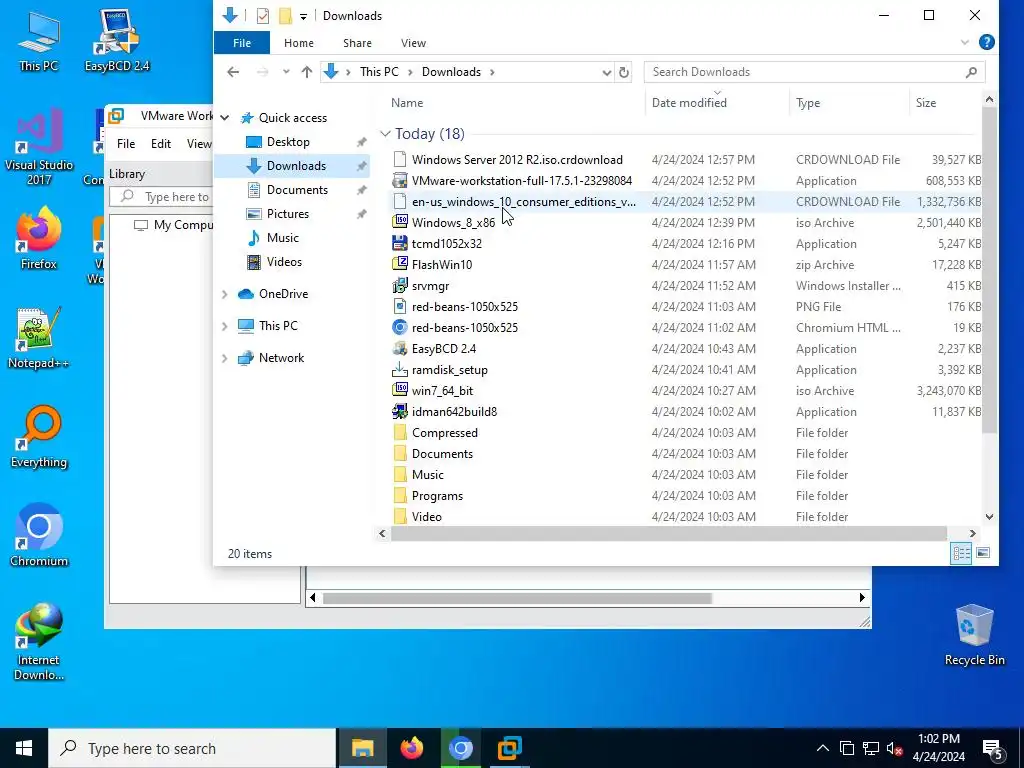Click the muted volume tray icon
1024x768 pixels.
(894, 749)
